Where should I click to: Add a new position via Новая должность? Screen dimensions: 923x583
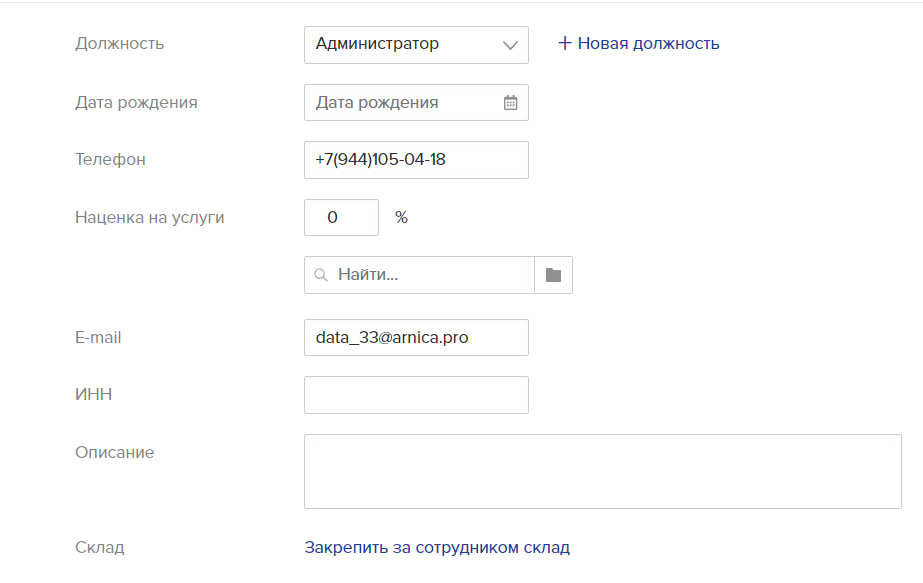(x=639, y=43)
